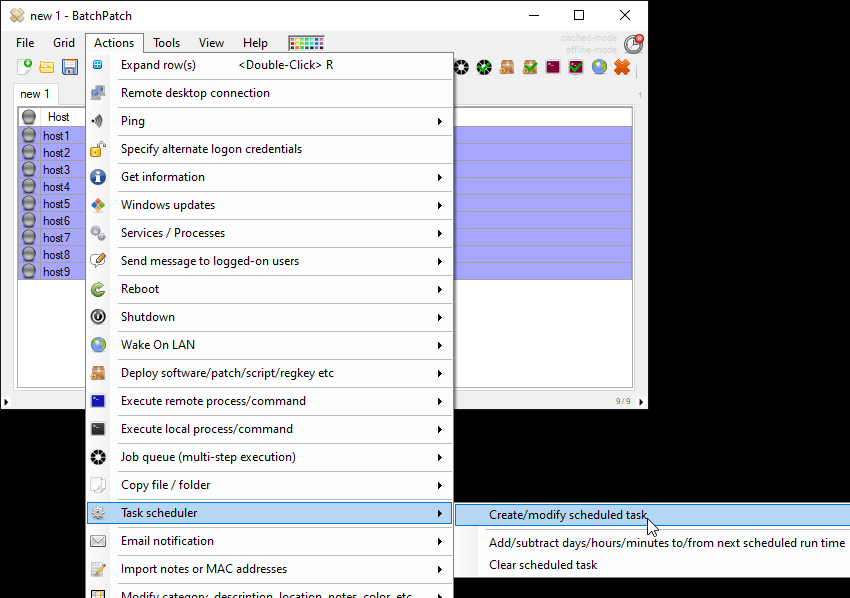Expand the Services / Processes submenu

(x=269, y=233)
